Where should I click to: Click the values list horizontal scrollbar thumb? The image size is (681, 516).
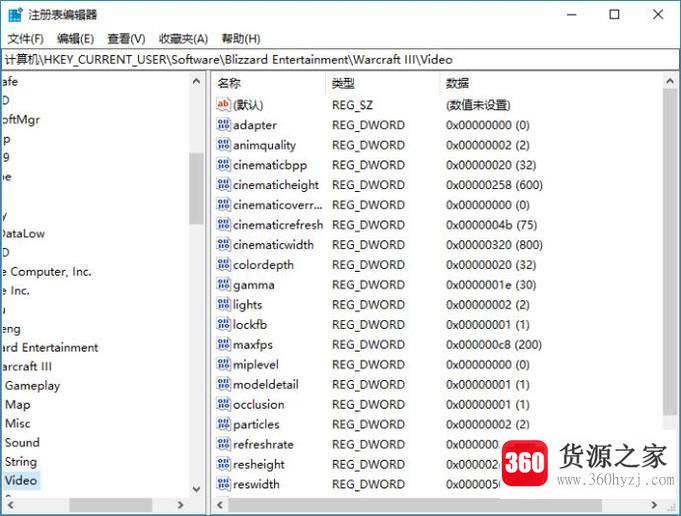(x=415, y=505)
